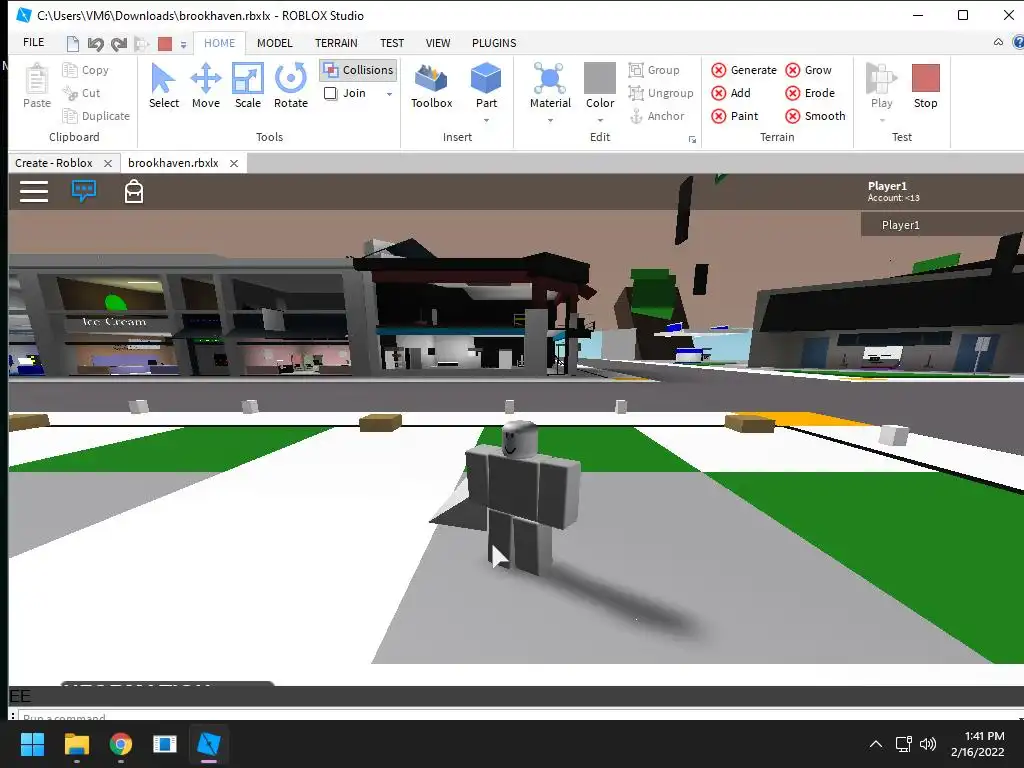Redo the last action
This screenshot has height=768, width=1024.
118,44
